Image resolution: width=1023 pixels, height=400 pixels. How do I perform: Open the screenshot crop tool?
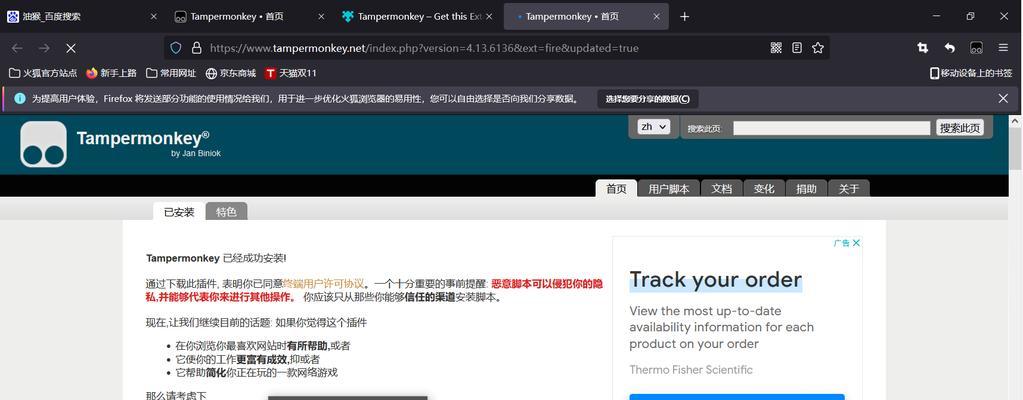pyautogui.click(x=923, y=48)
